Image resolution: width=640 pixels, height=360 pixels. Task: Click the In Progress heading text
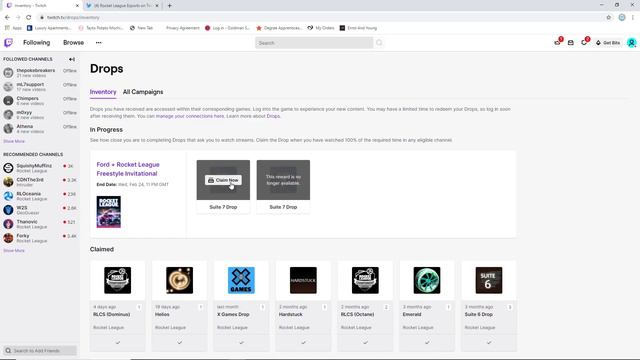tap(106, 130)
